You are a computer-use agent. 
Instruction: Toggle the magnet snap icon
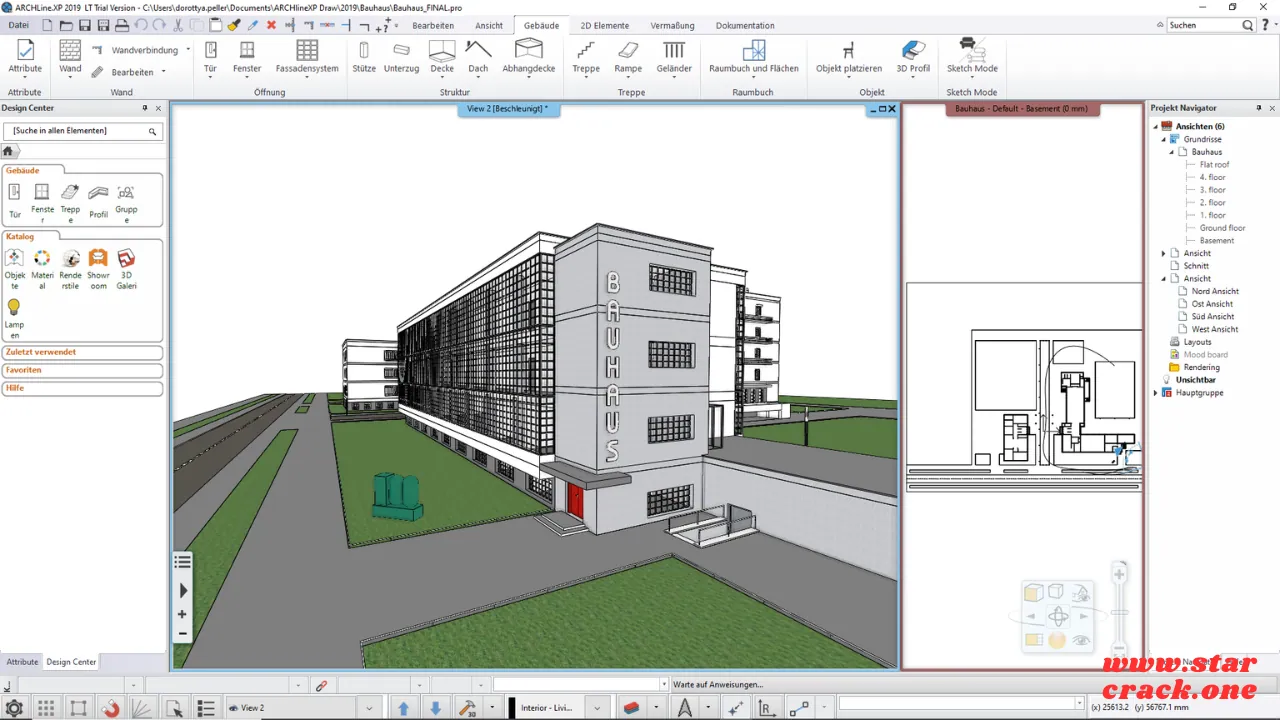(111, 708)
